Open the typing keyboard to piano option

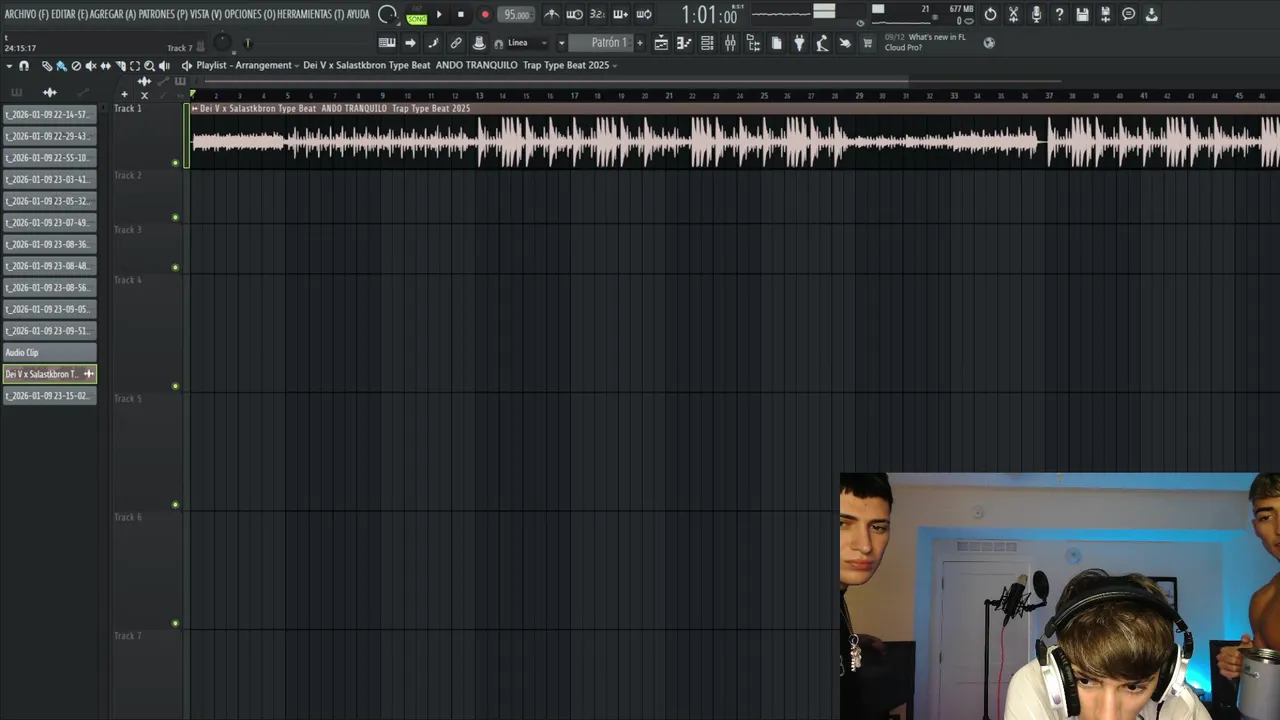(387, 43)
